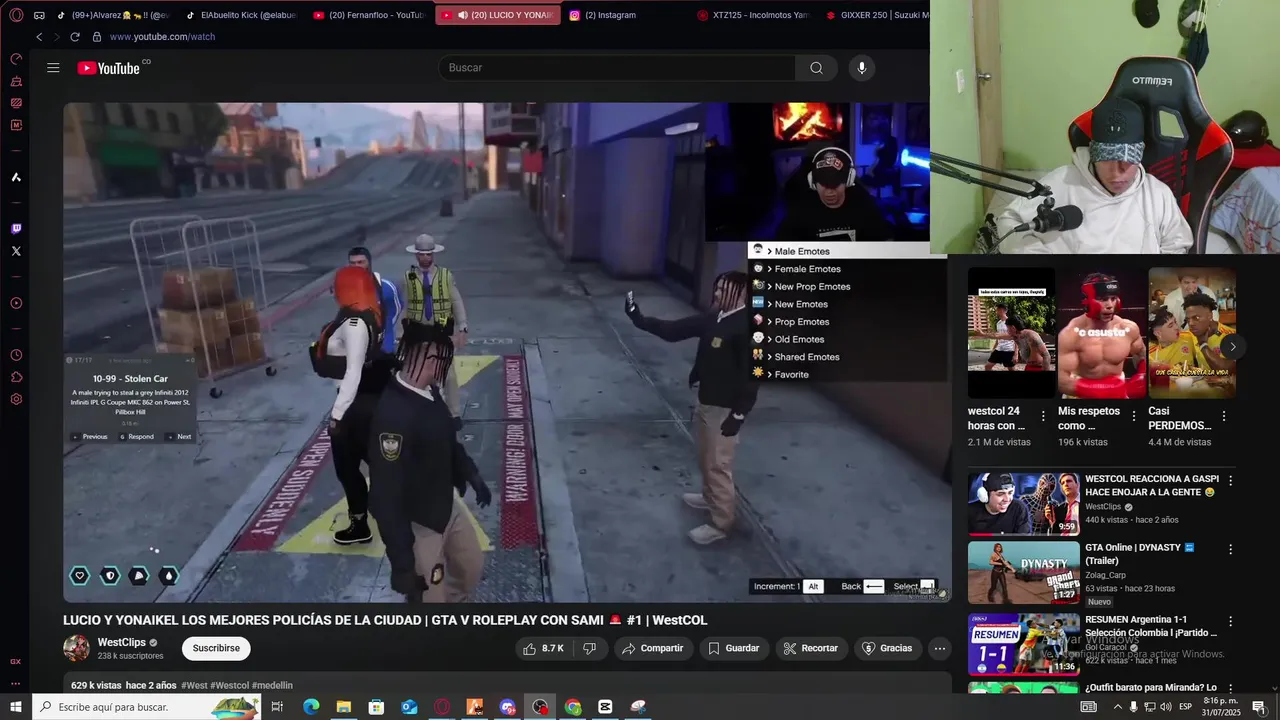Open GX Cleaner in sidebar
Image resolution: width=1280 pixels, height=720 pixels.
coord(16,81)
